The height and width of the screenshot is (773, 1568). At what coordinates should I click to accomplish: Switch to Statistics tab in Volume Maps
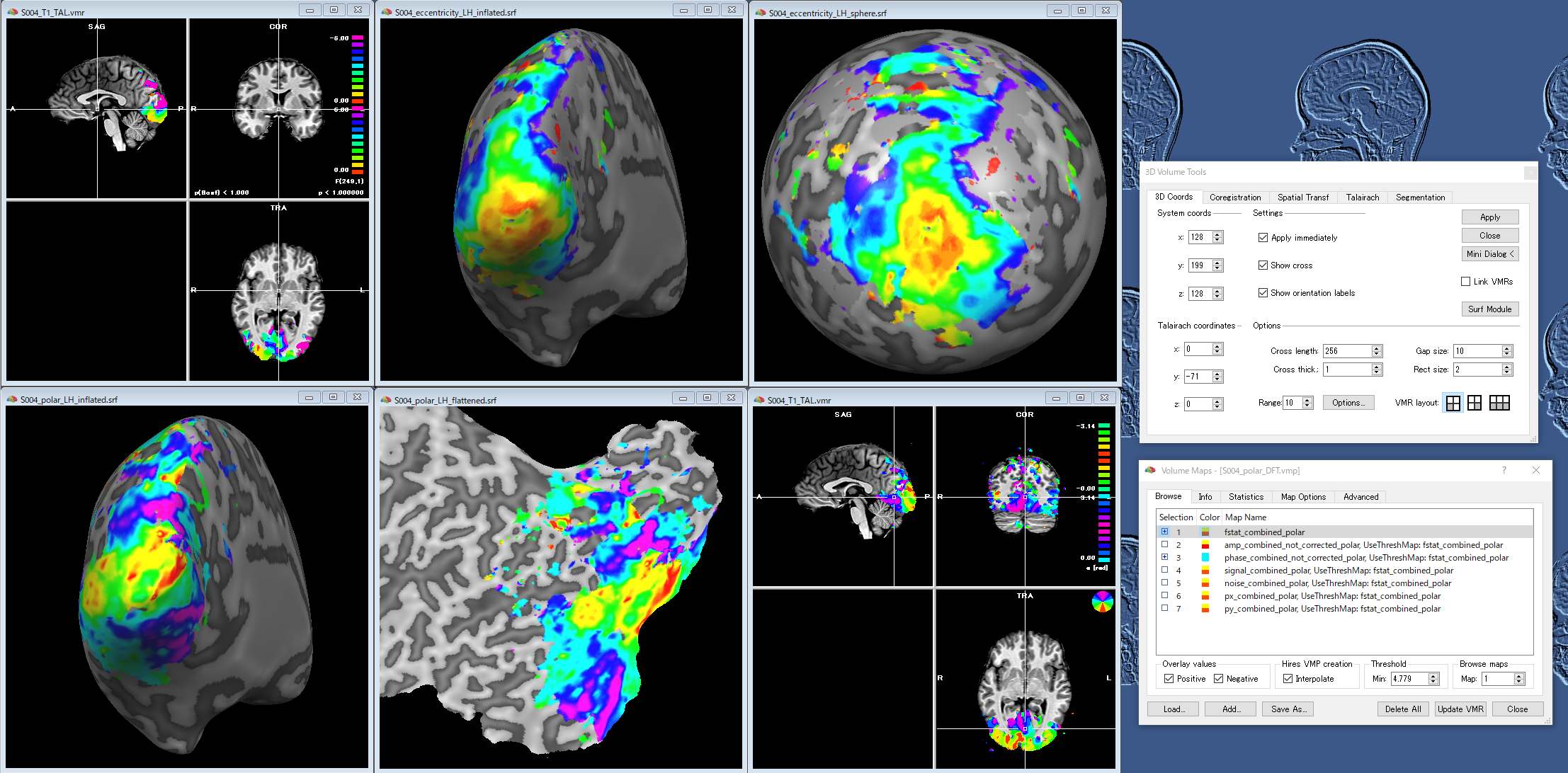point(1246,497)
